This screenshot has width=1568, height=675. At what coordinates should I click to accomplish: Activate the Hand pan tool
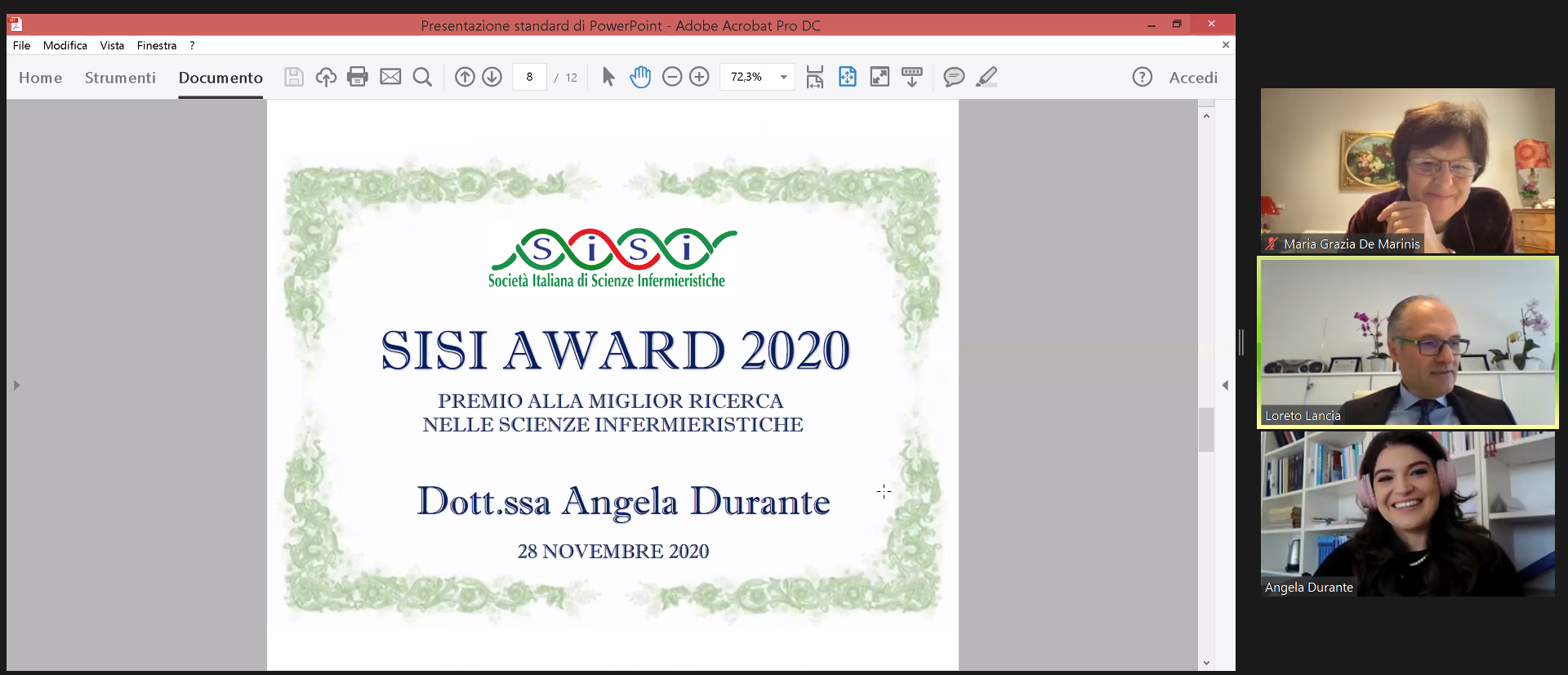coord(640,77)
